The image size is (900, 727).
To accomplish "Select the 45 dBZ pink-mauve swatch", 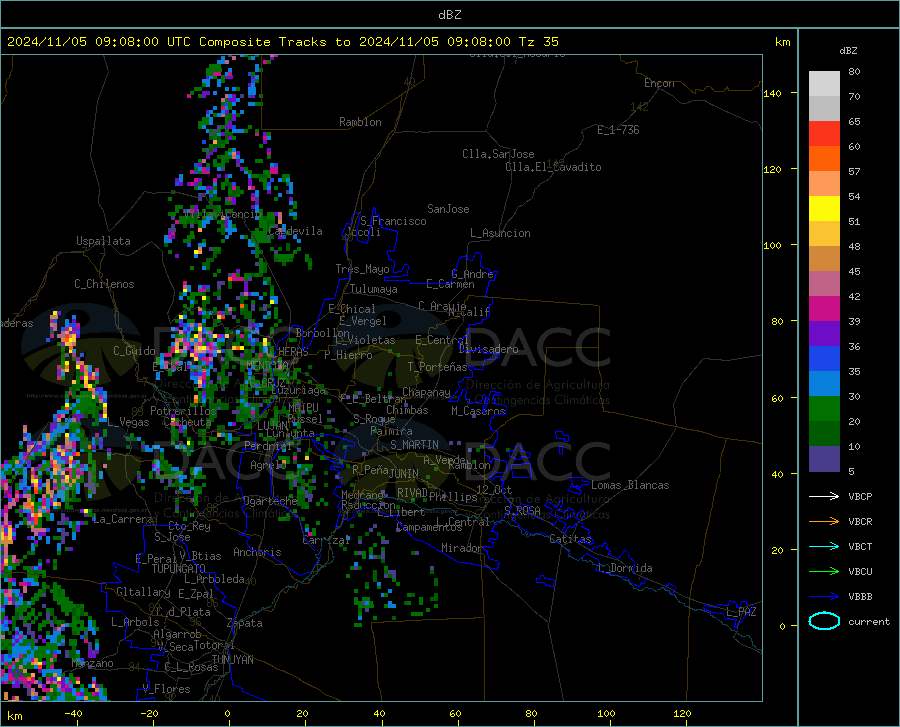I will [x=824, y=284].
